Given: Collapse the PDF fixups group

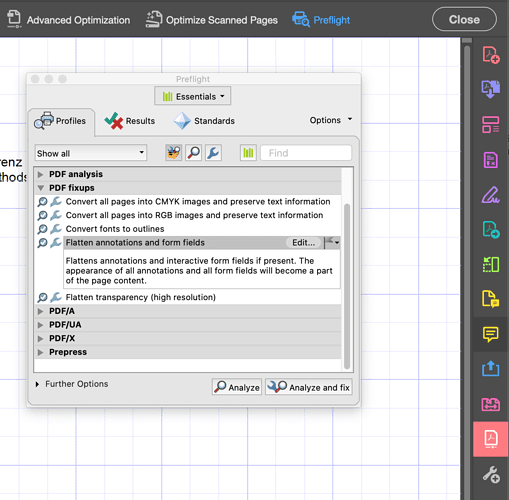Looking at the screenshot, I should coord(41,188).
